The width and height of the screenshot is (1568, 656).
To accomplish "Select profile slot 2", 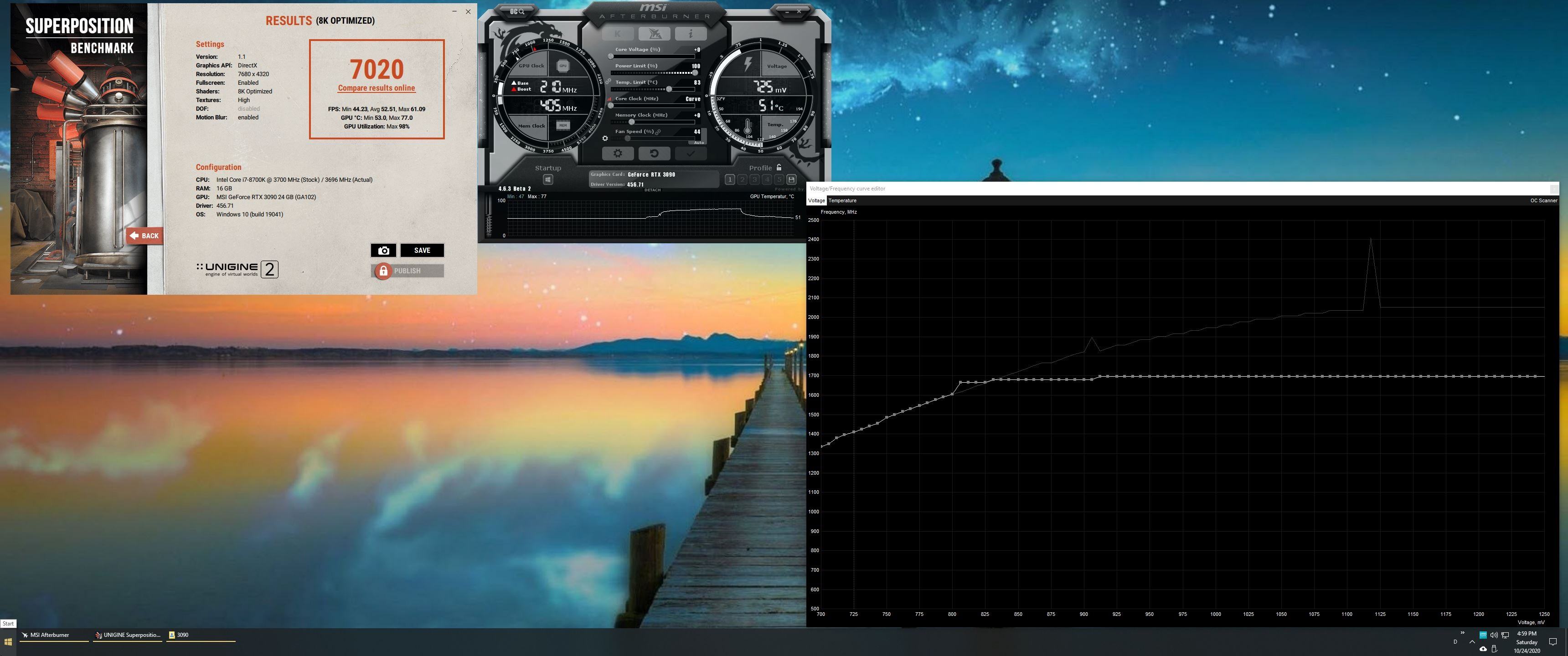I will [x=742, y=179].
